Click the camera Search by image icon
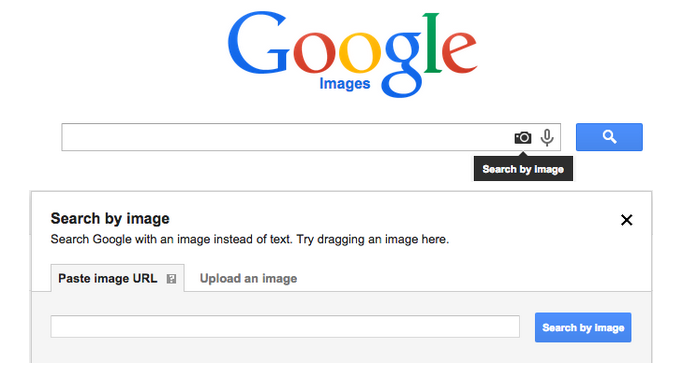The image size is (683, 381). (x=523, y=138)
